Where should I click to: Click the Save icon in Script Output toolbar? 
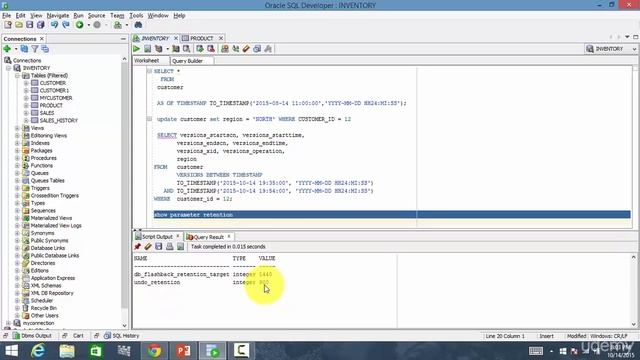click(x=159, y=247)
